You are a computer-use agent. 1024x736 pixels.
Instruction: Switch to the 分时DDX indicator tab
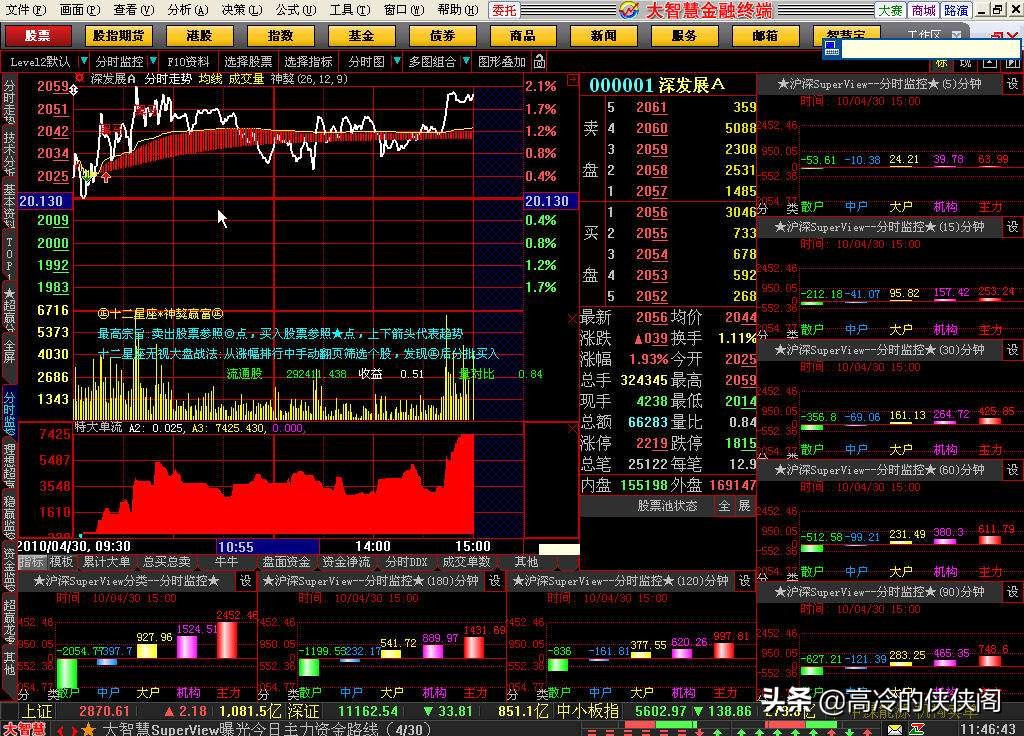[x=406, y=562]
